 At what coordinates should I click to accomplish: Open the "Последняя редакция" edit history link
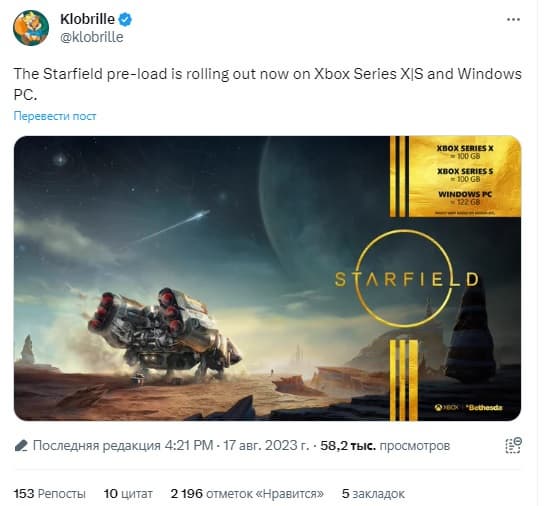tap(96, 445)
